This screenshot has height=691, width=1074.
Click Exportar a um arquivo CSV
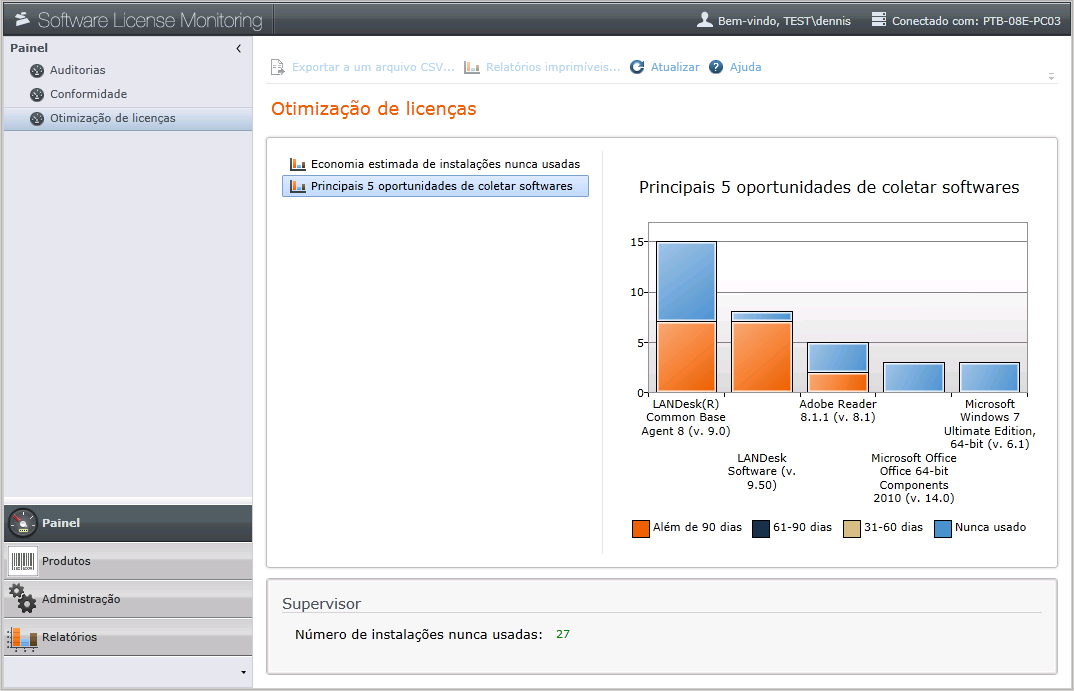(373, 67)
